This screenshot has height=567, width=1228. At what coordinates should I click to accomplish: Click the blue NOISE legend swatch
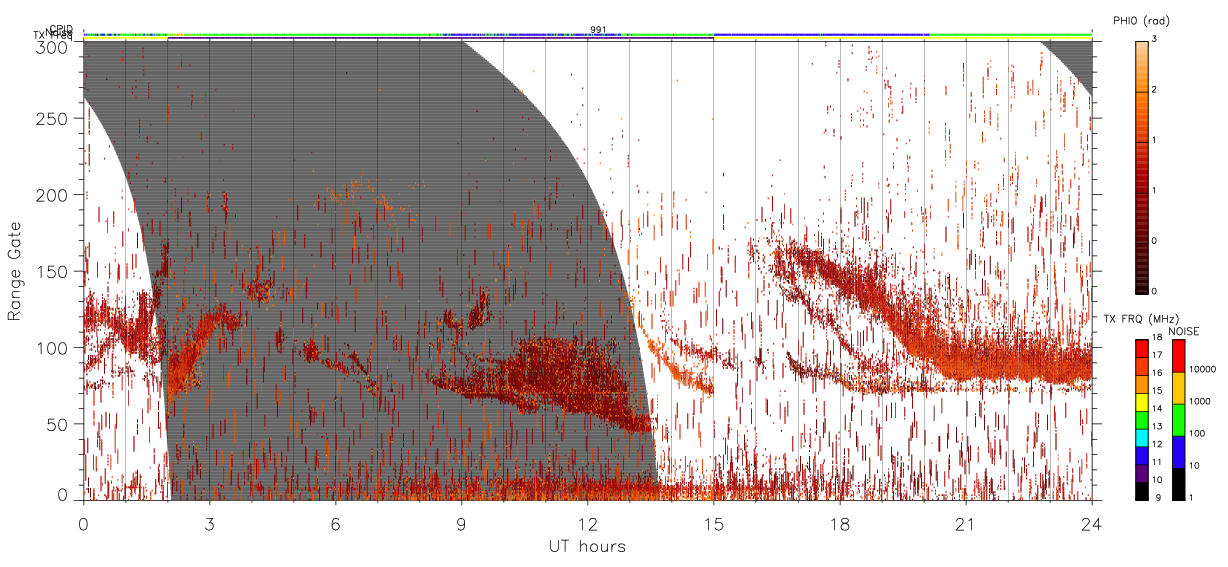pos(1180,451)
